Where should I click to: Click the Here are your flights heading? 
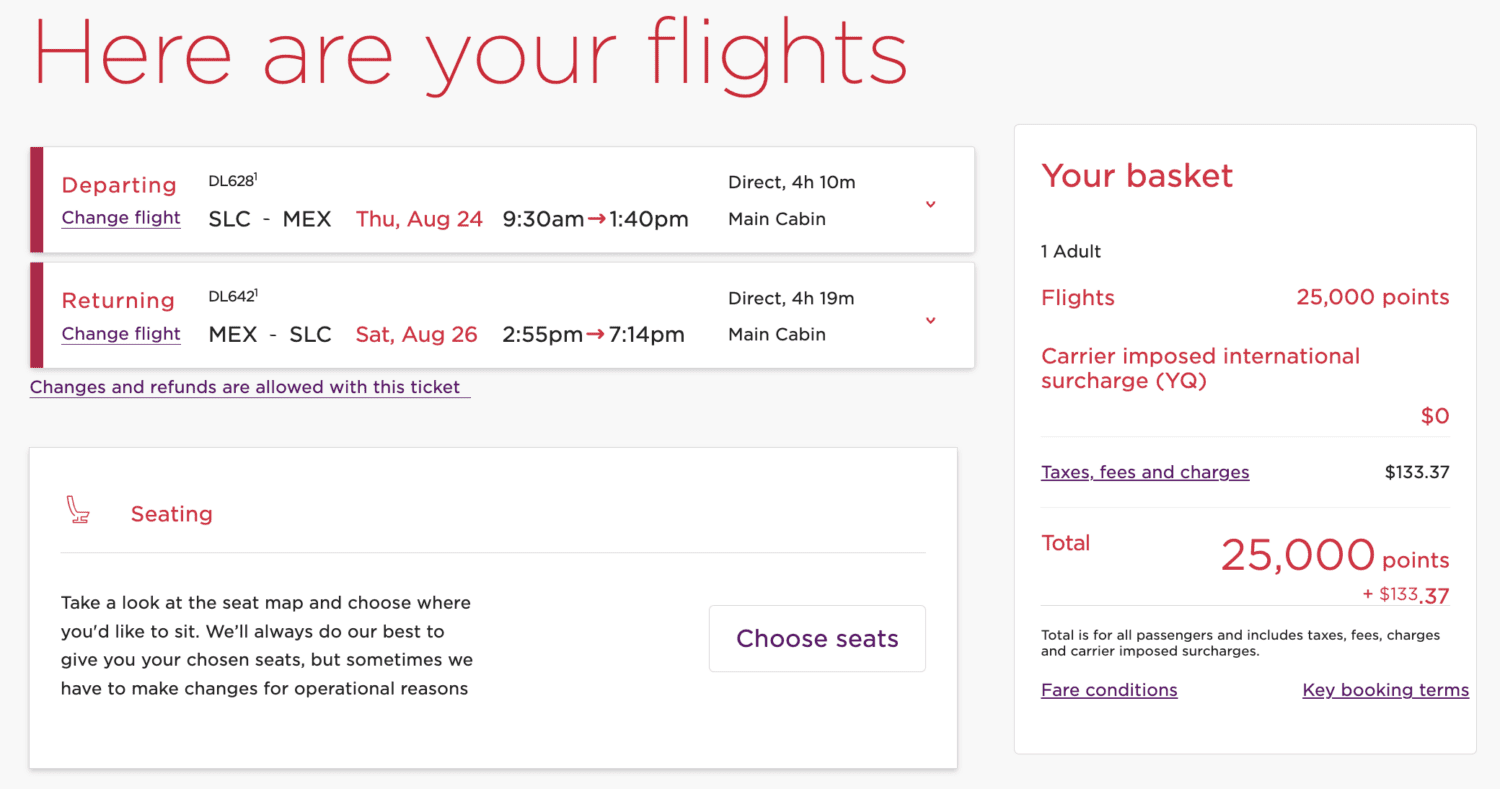tap(470, 52)
